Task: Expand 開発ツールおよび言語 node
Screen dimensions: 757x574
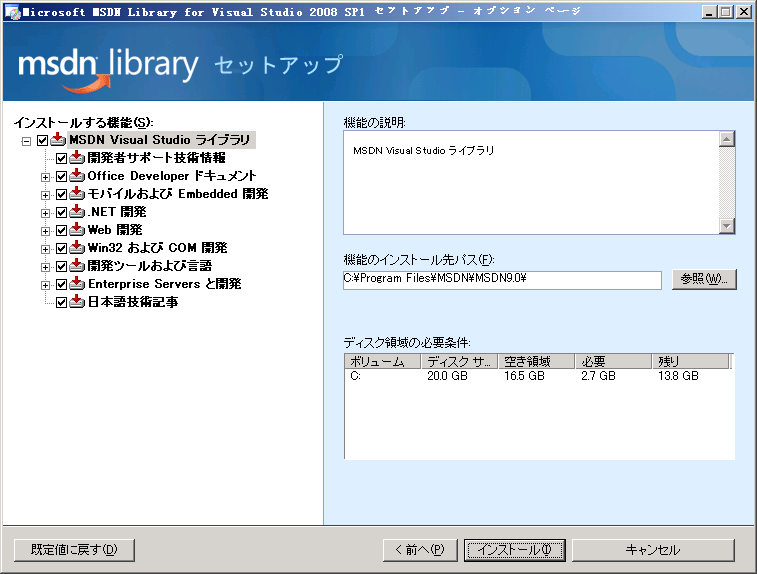Action: [x=45, y=267]
